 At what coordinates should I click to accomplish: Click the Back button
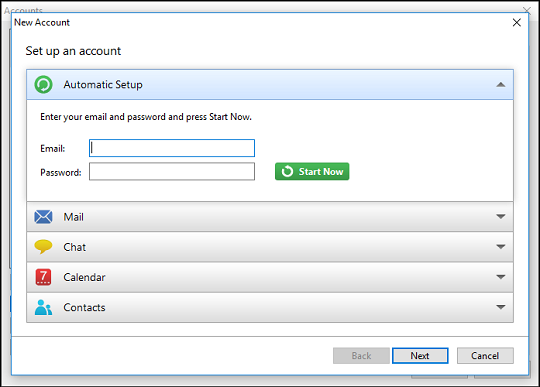click(x=361, y=355)
